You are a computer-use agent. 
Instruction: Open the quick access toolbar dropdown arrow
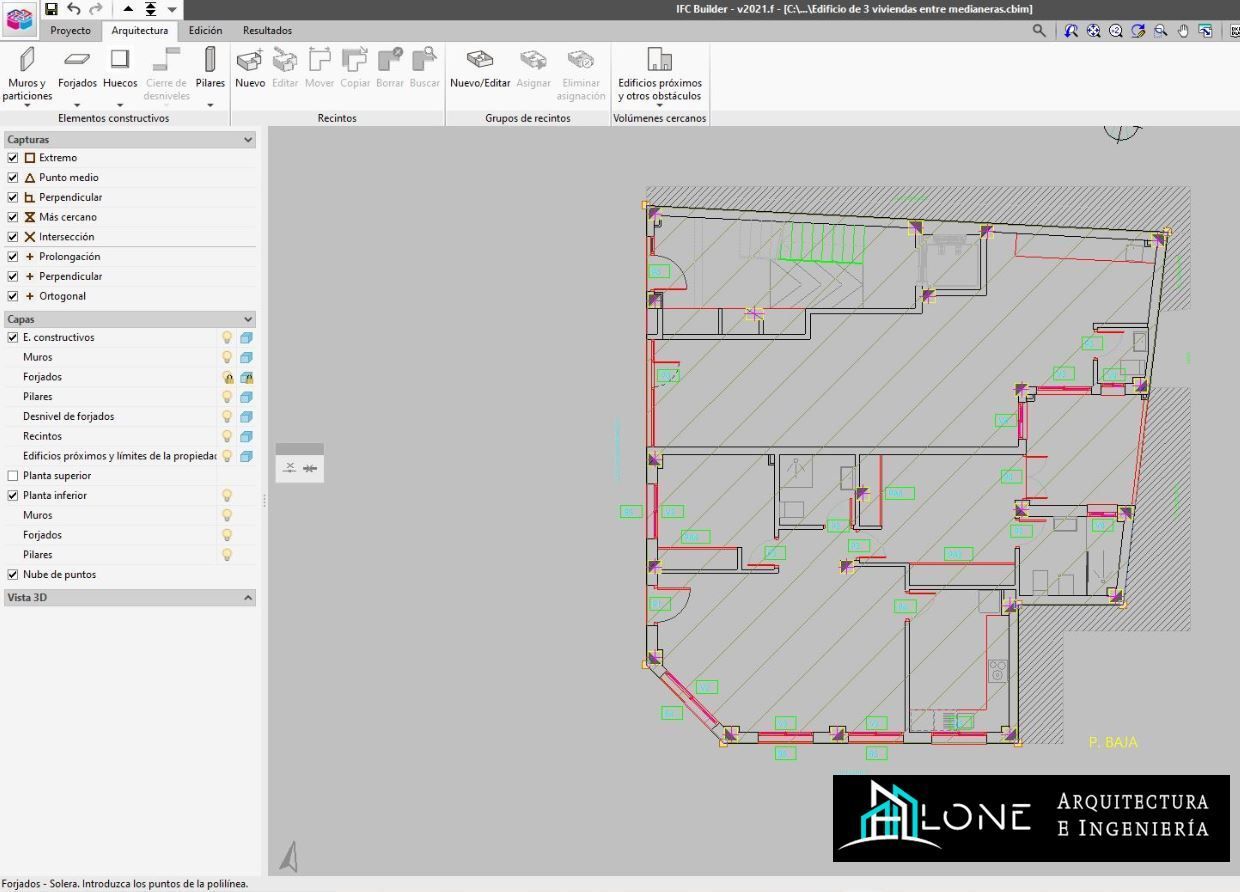tap(172, 10)
